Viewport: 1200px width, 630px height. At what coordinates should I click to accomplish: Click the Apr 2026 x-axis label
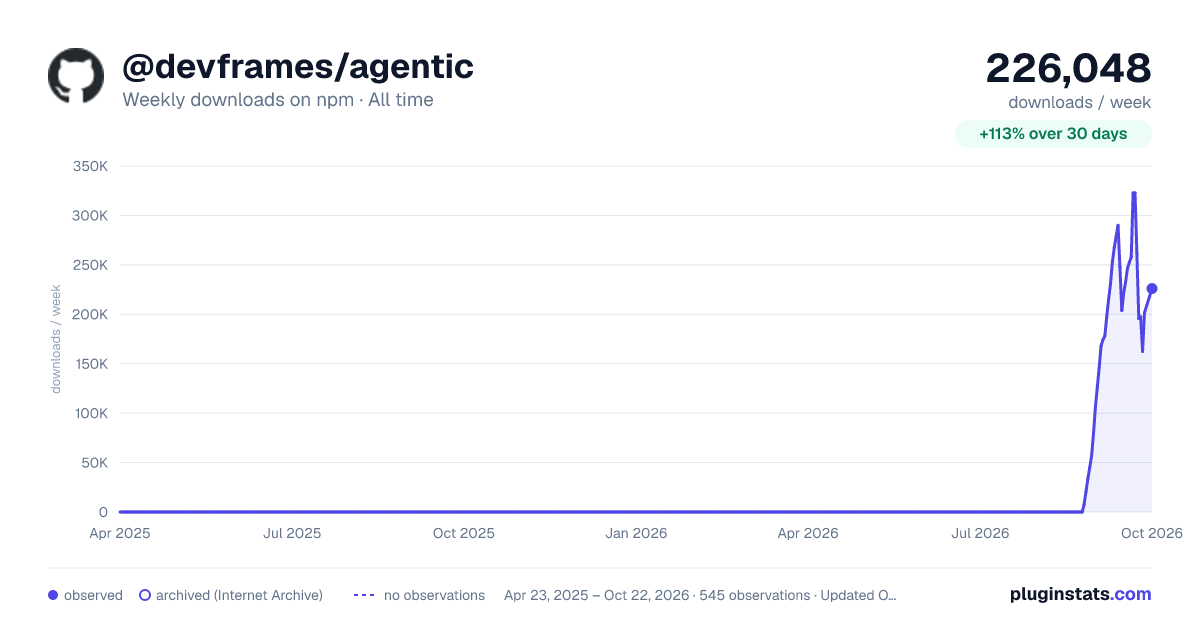pyautogui.click(x=808, y=533)
